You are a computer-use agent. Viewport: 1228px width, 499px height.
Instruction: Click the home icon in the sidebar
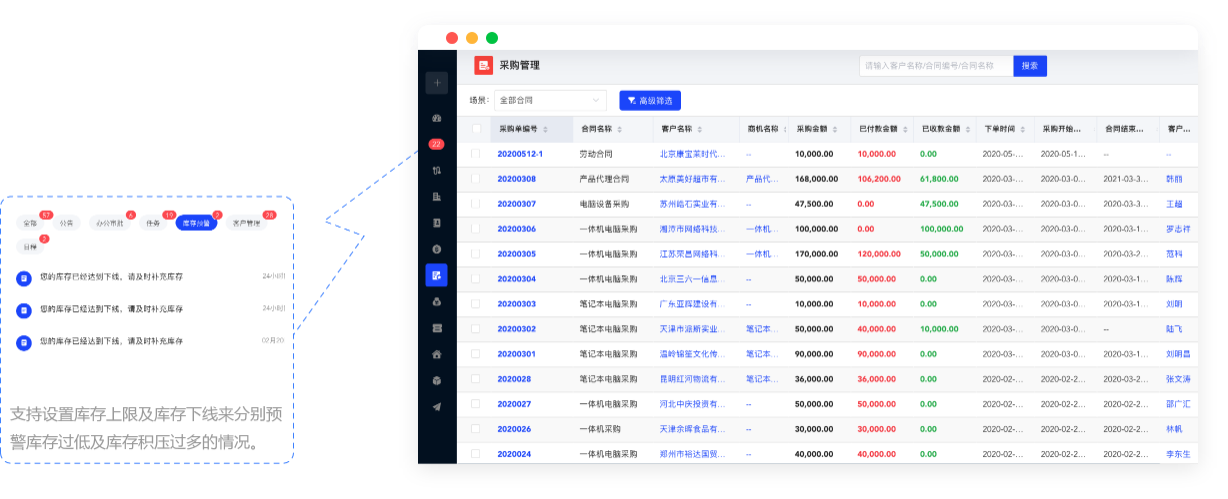436,354
